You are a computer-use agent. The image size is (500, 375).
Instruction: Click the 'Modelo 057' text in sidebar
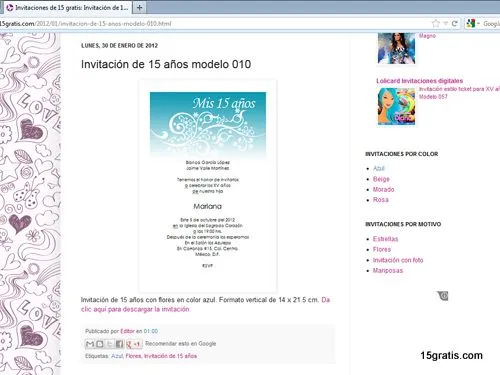point(433,97)
